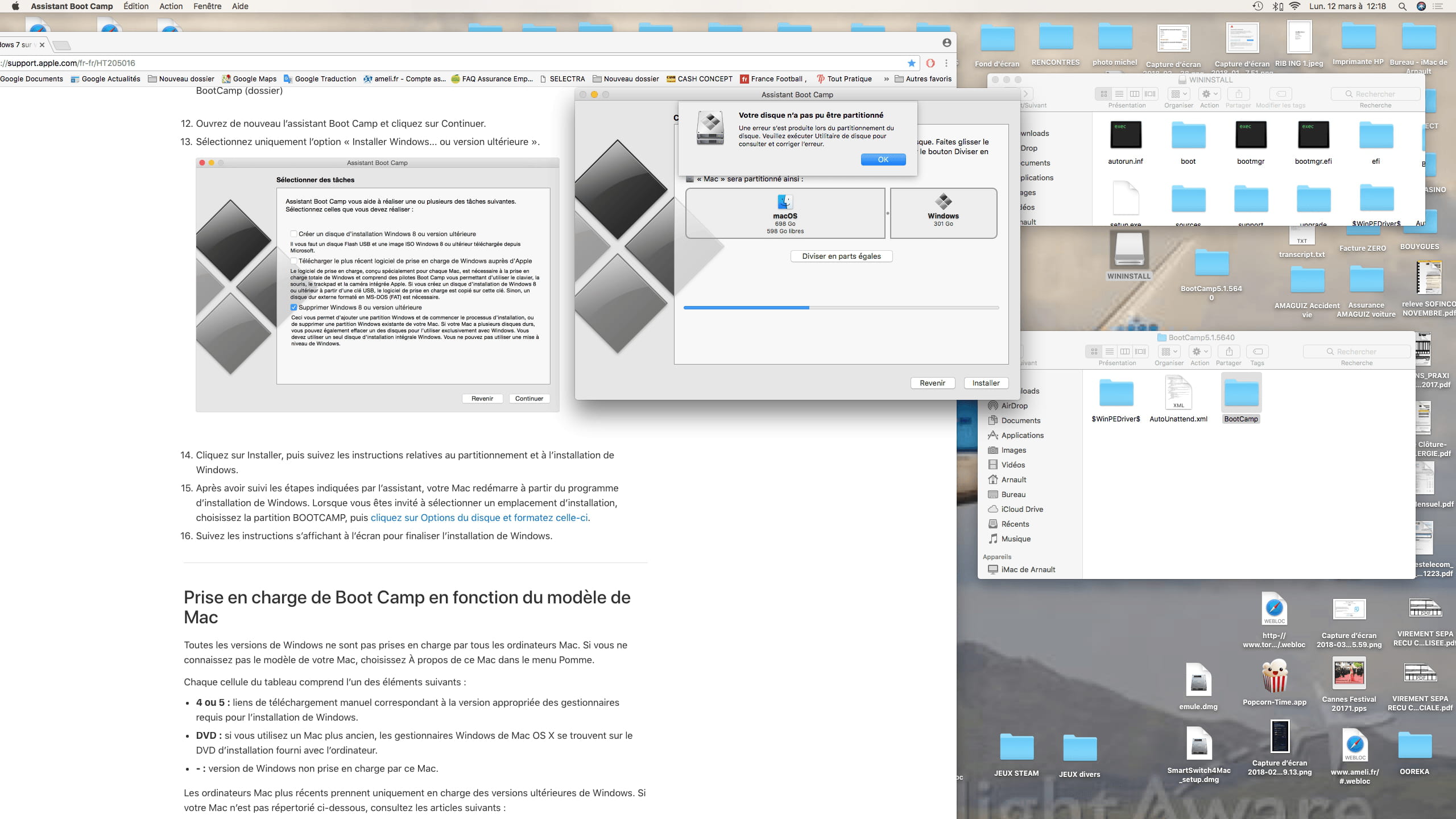Click forward arrow in WININSTALL Finder window
Viewport: 1456px width, 819px height.
[1025, 94]
